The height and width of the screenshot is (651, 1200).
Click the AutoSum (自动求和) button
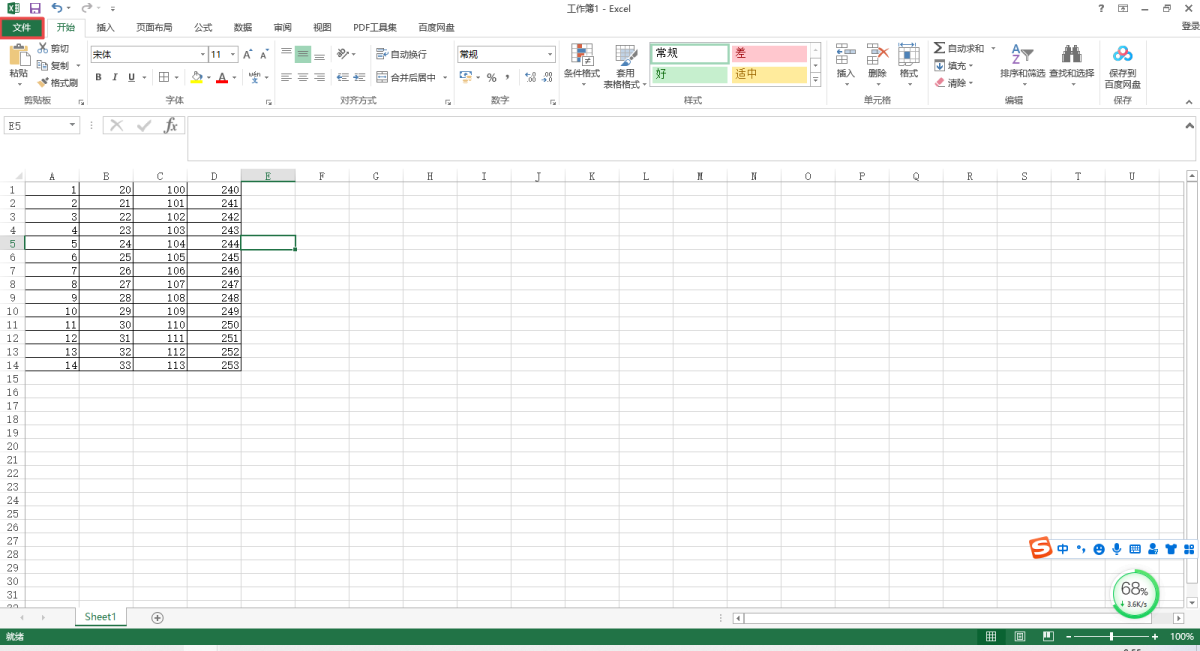(959, 48)
